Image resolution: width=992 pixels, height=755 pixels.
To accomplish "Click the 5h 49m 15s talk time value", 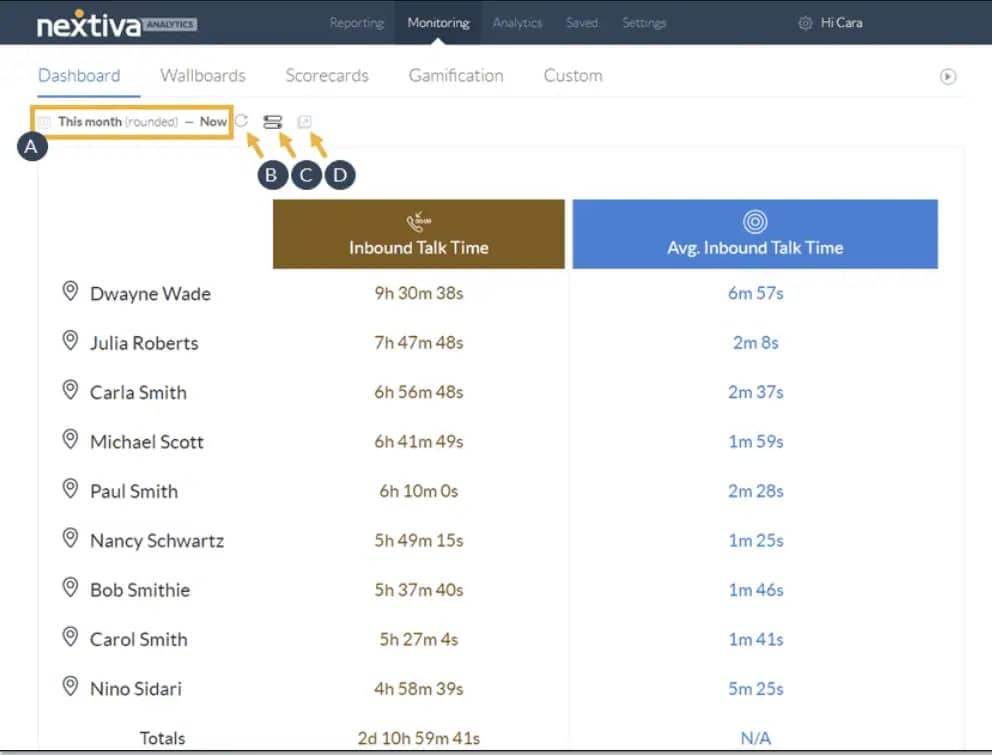I will coord(419,540).
